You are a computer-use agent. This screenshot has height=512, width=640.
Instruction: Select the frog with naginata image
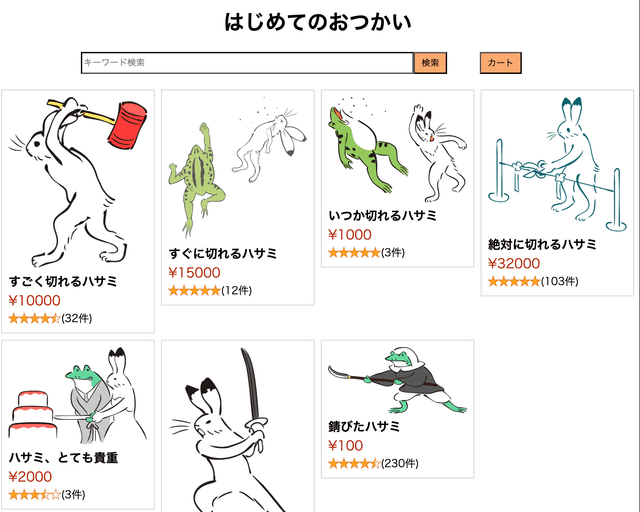point(398,380)
